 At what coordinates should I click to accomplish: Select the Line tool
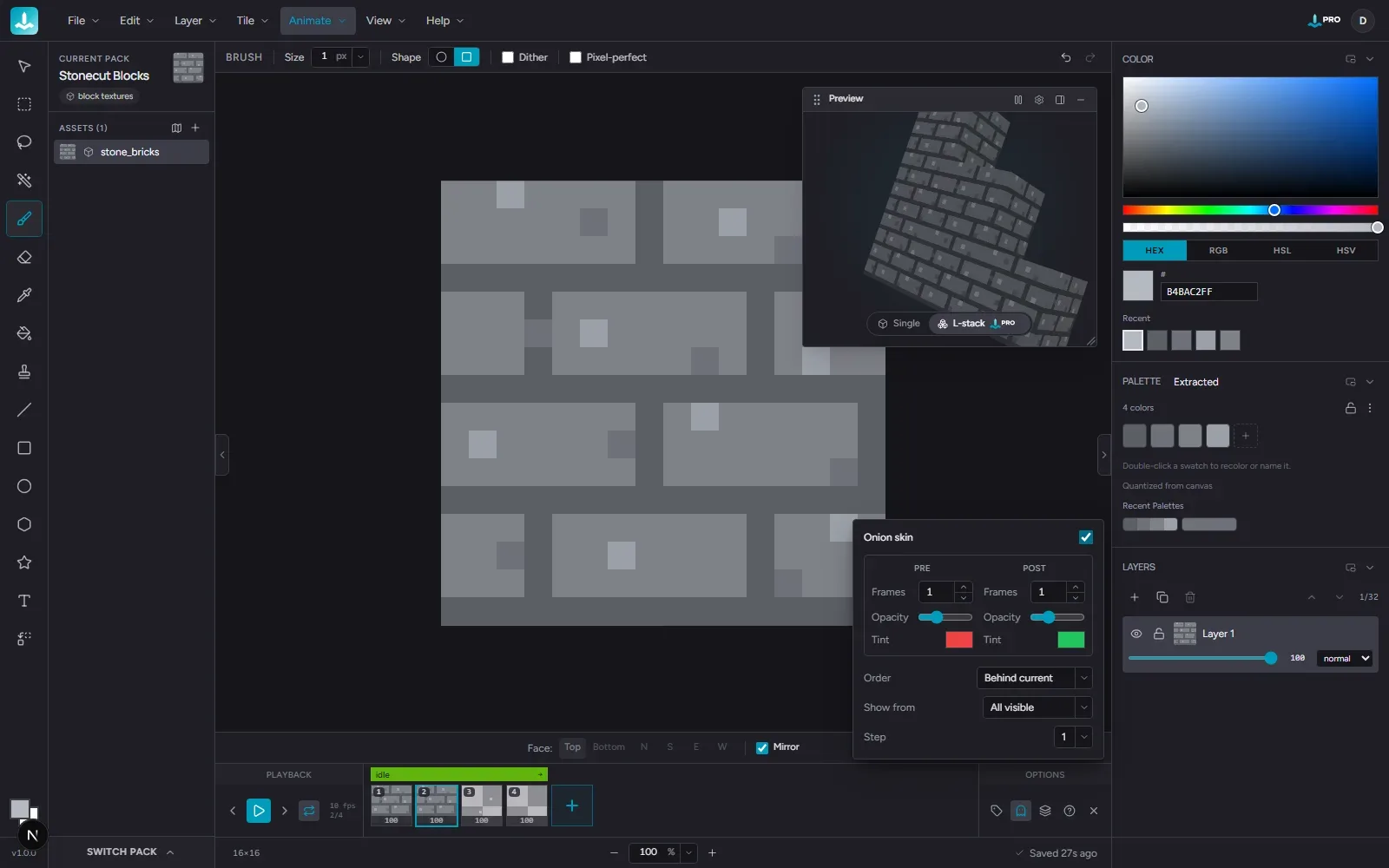pyautogui.click(x=24, y=410)
